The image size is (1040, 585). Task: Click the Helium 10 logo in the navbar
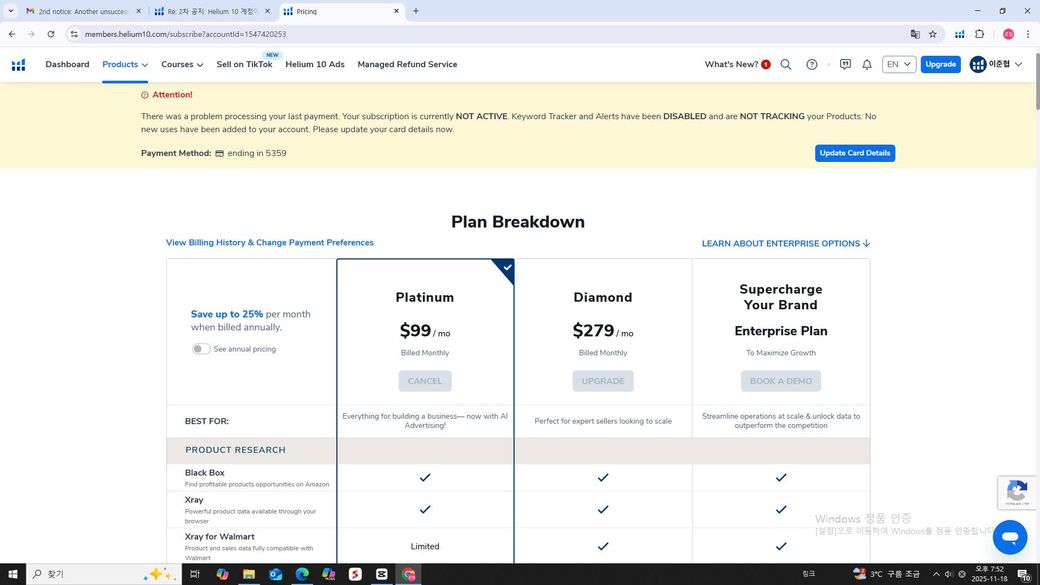[19, 64]
